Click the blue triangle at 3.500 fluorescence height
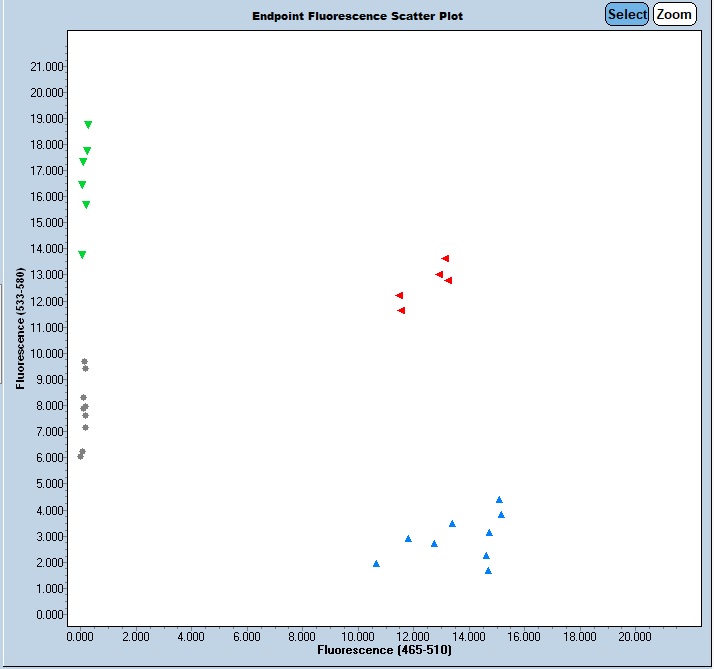Screen dimensions: 714x669 click(x=452, y=523)
